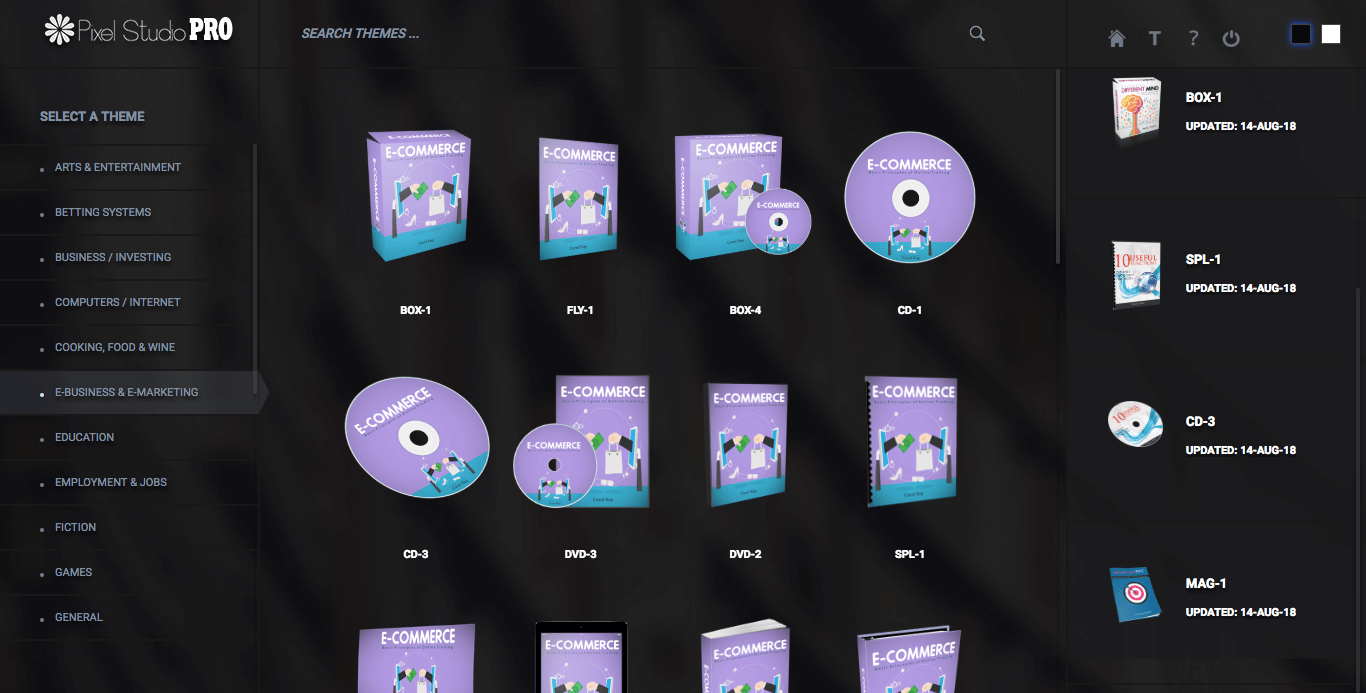The image size is (1366, 693).
Task: Choose the FLY-1 E-Commerce flyer mockup
Action: (579, 198)
